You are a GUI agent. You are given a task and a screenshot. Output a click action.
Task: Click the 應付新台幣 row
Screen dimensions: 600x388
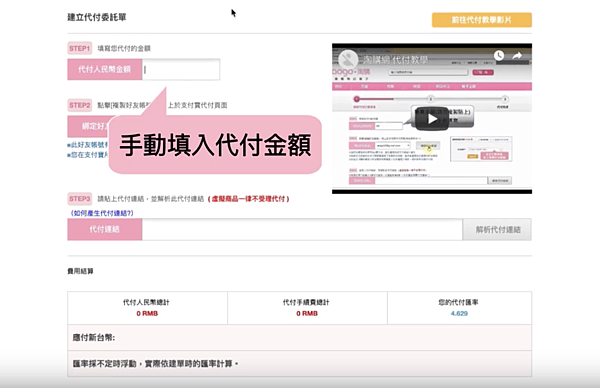click(x=300, y=337)
